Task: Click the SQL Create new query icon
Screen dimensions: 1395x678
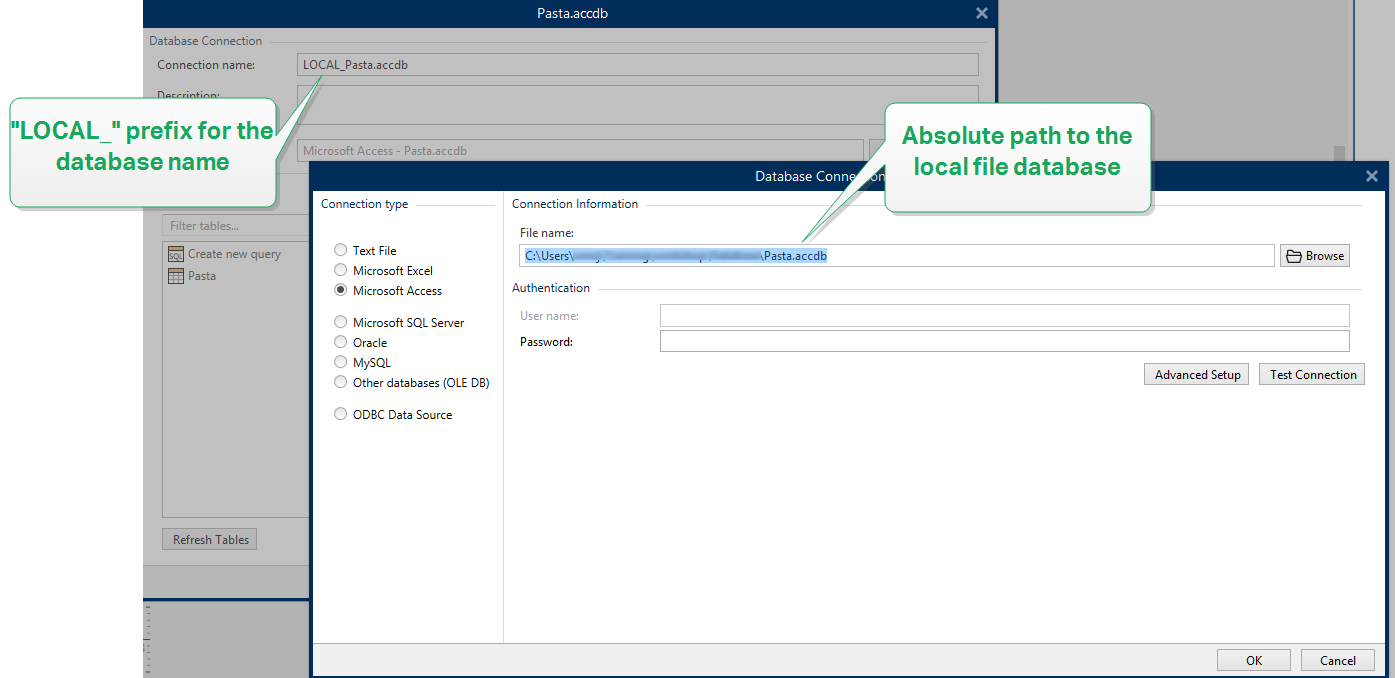Action: [x=174, y=253]
